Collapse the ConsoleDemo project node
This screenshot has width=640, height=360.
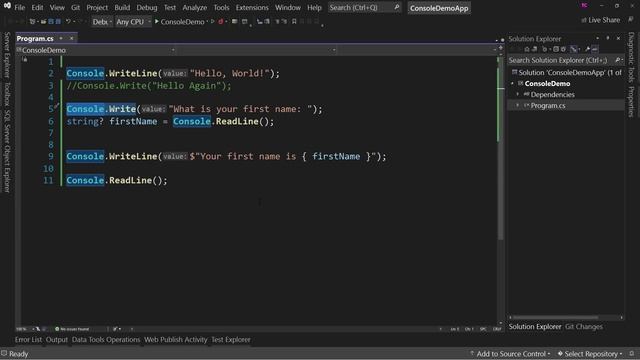click(513, 83)
